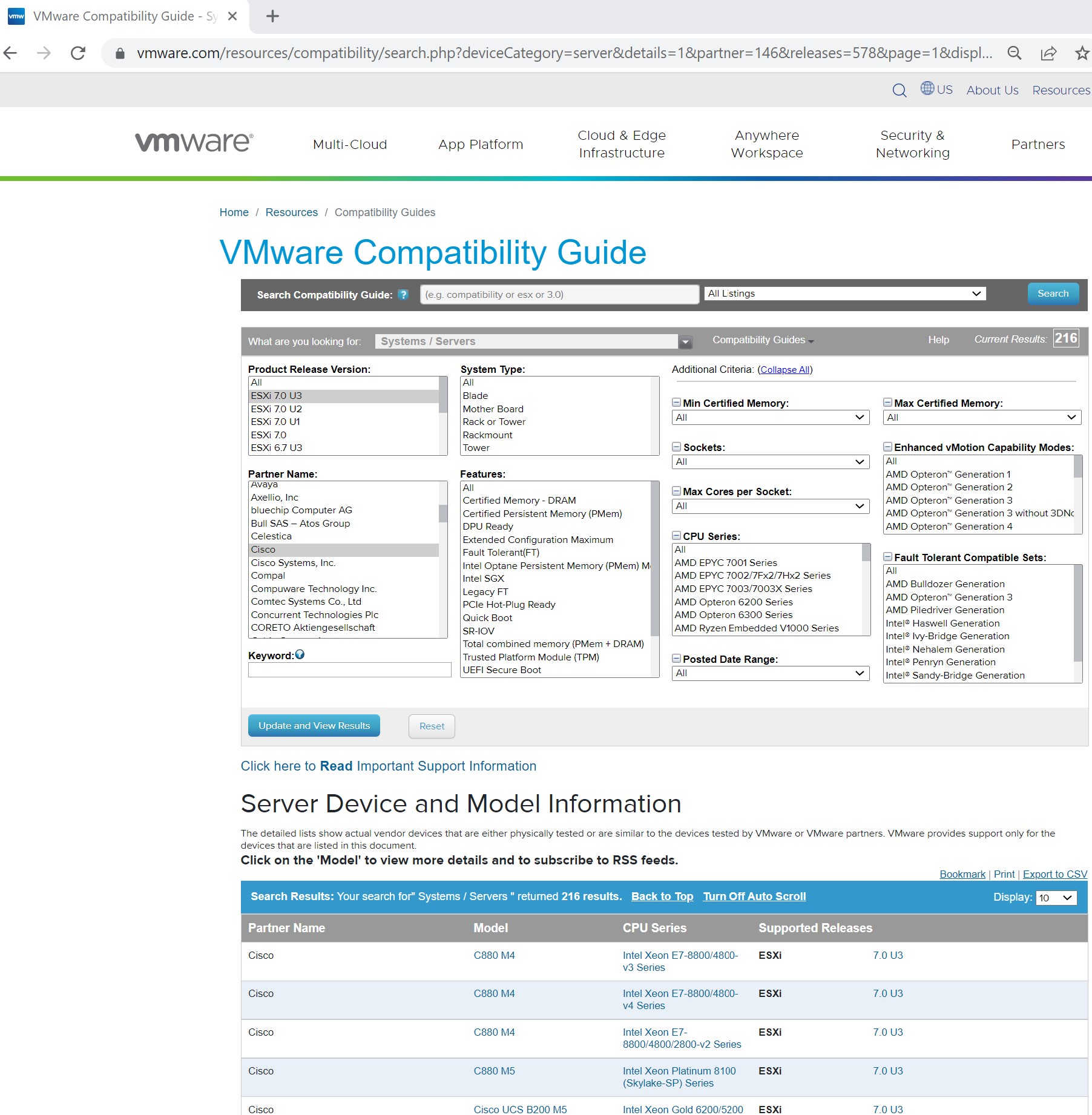The height and width of the screenshot is (1115, 1092).
Task: Click the Print link
Action: pyautogui.click(x=1004, y=874)
